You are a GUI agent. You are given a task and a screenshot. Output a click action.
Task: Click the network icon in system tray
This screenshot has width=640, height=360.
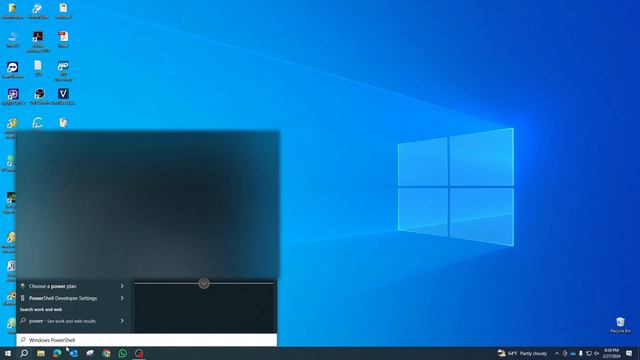click(589, 353)
